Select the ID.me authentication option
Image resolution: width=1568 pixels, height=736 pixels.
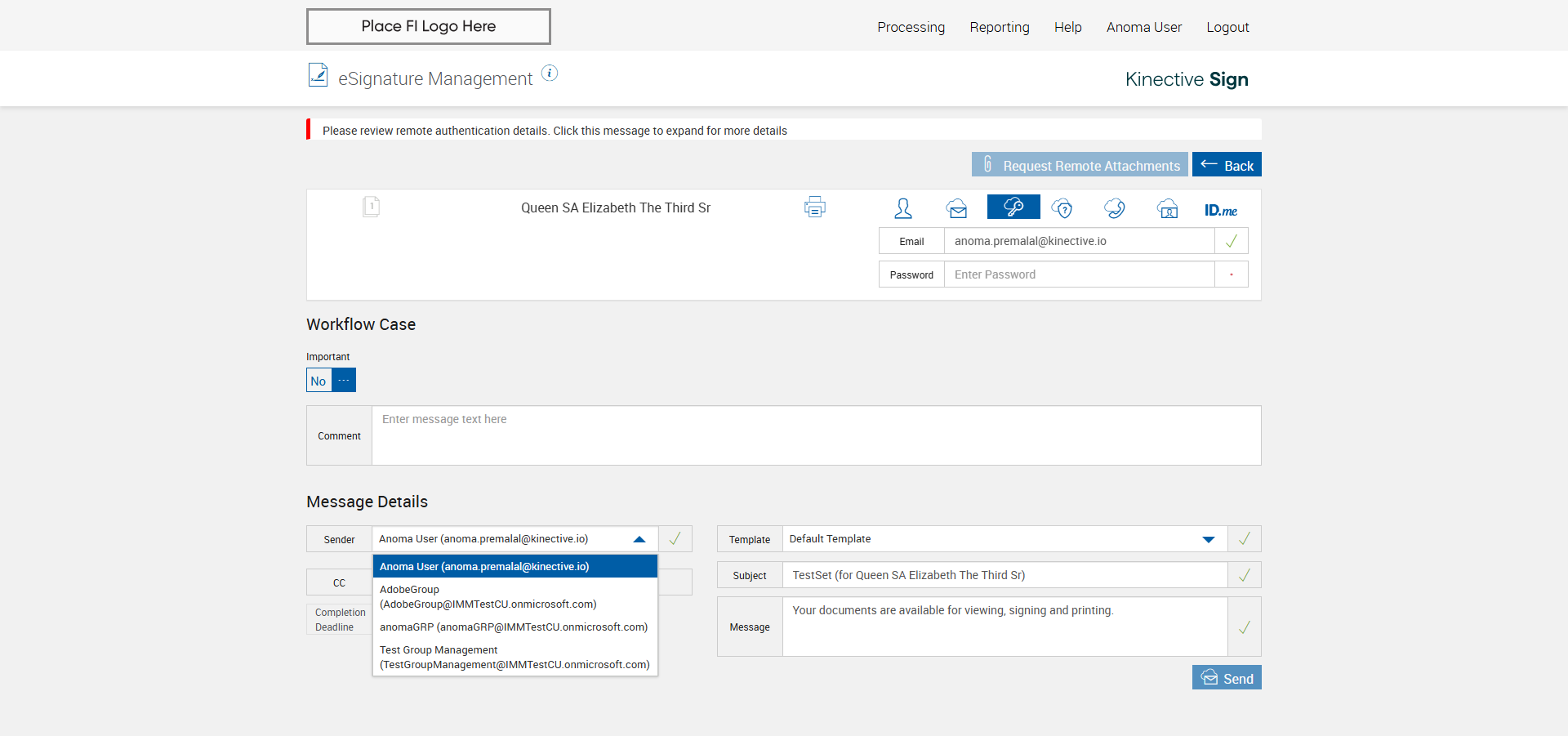1220,210
